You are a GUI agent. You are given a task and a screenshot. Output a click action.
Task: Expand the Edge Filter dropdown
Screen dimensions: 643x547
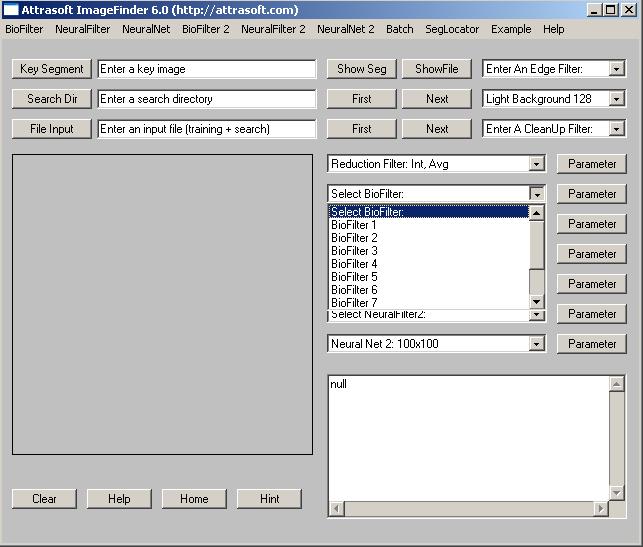[616, 69]
